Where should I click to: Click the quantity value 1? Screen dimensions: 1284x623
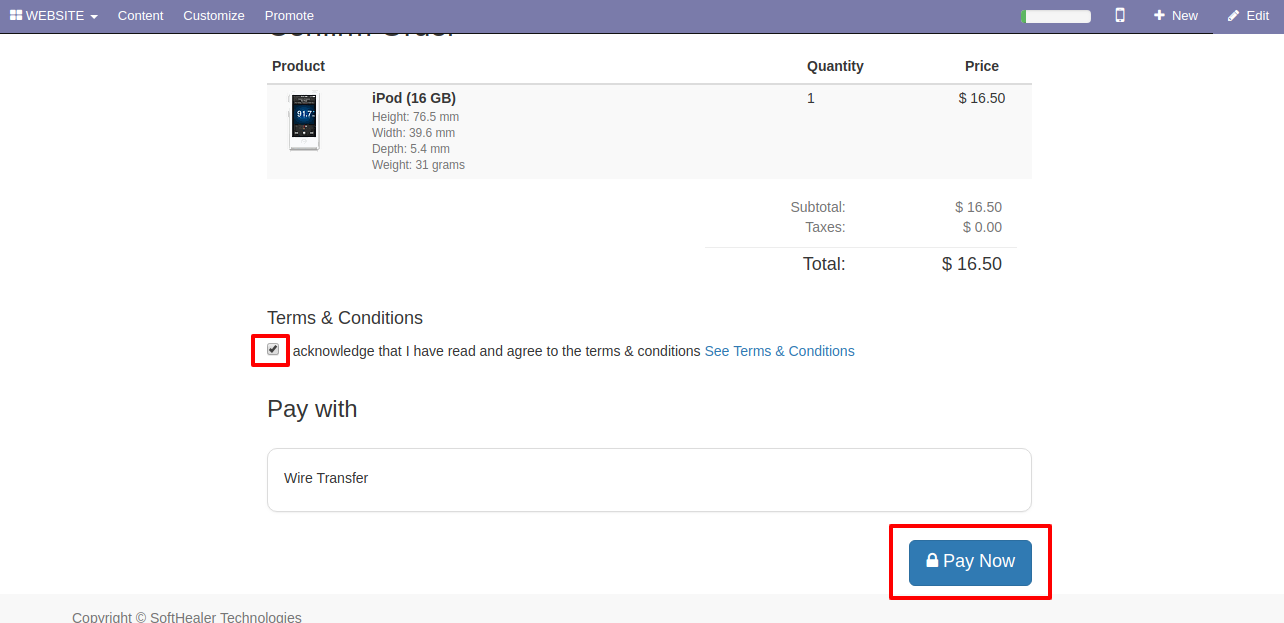click(x=811, y=98)
